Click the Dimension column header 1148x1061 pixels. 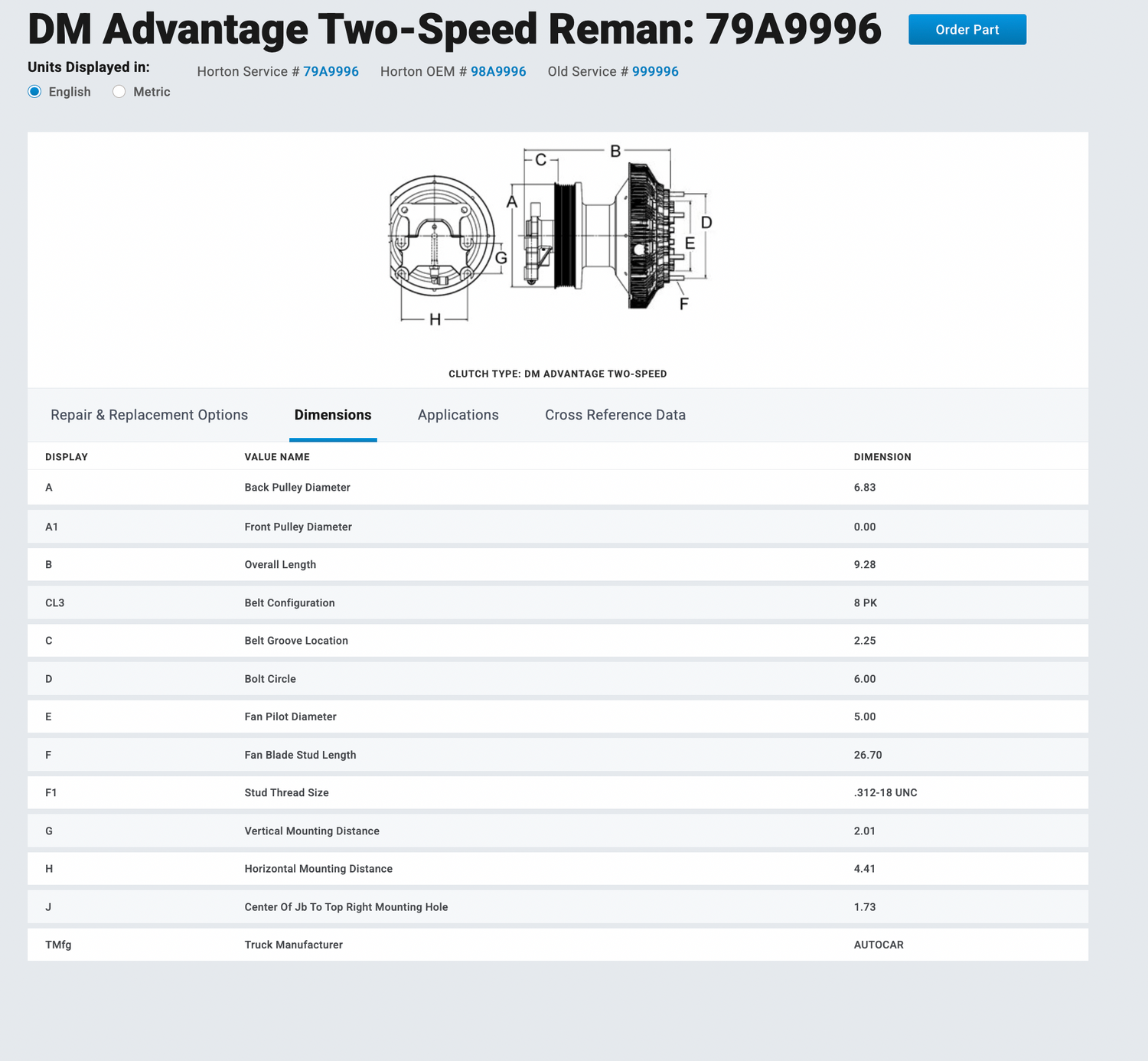click(882, 457)
